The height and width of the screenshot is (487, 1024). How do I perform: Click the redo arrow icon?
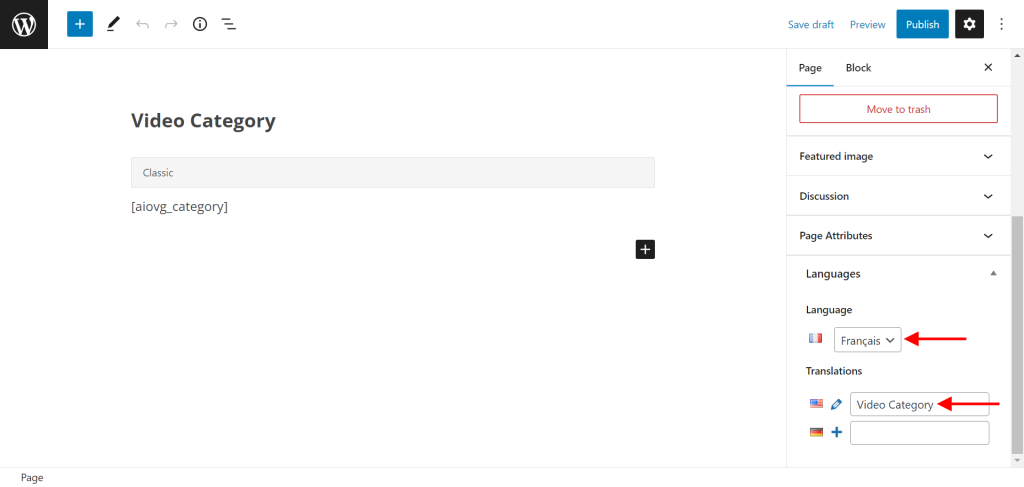click(x=170, y=24)
